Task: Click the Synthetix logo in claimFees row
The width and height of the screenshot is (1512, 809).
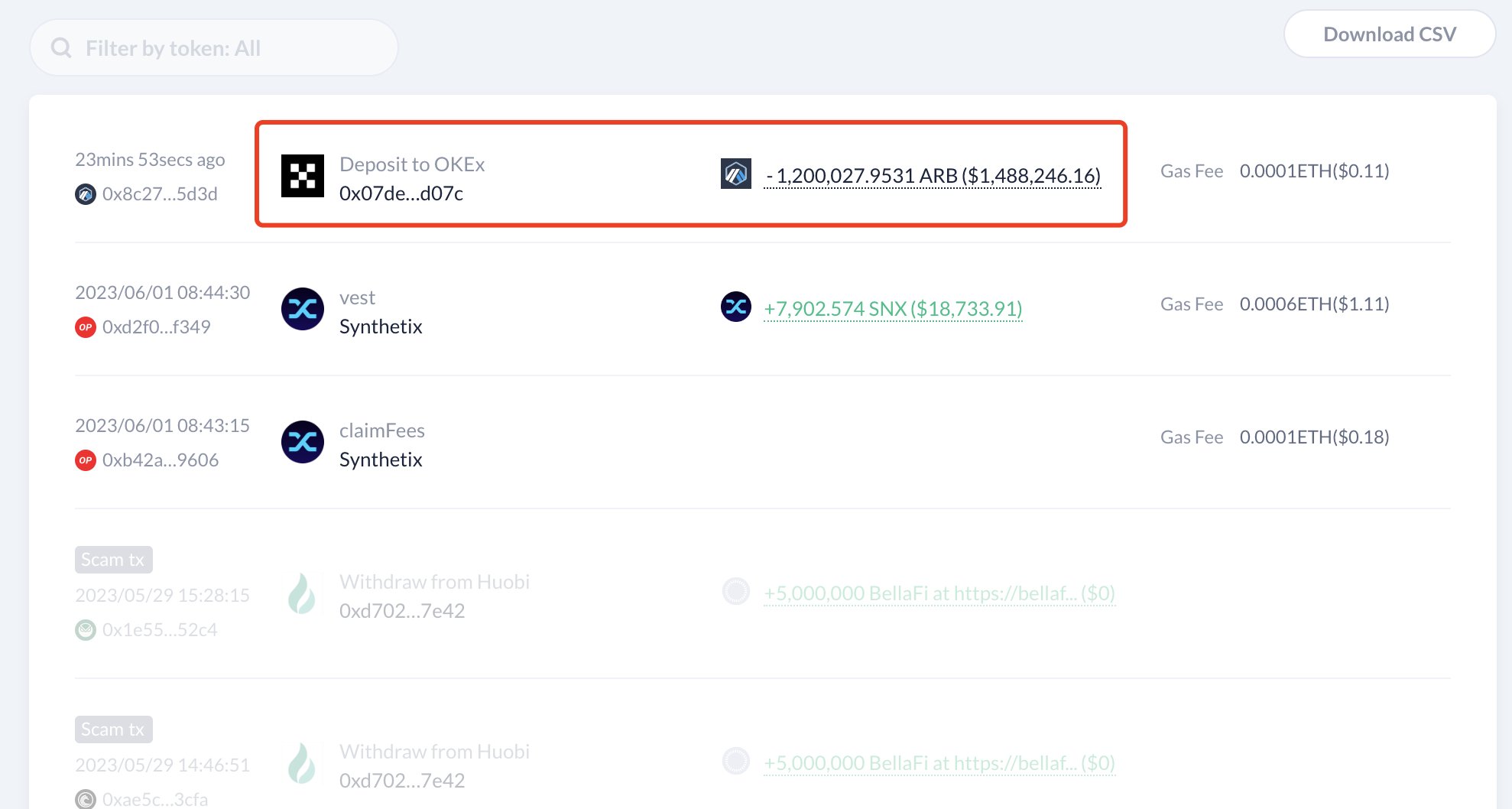Action: point(303,442)
